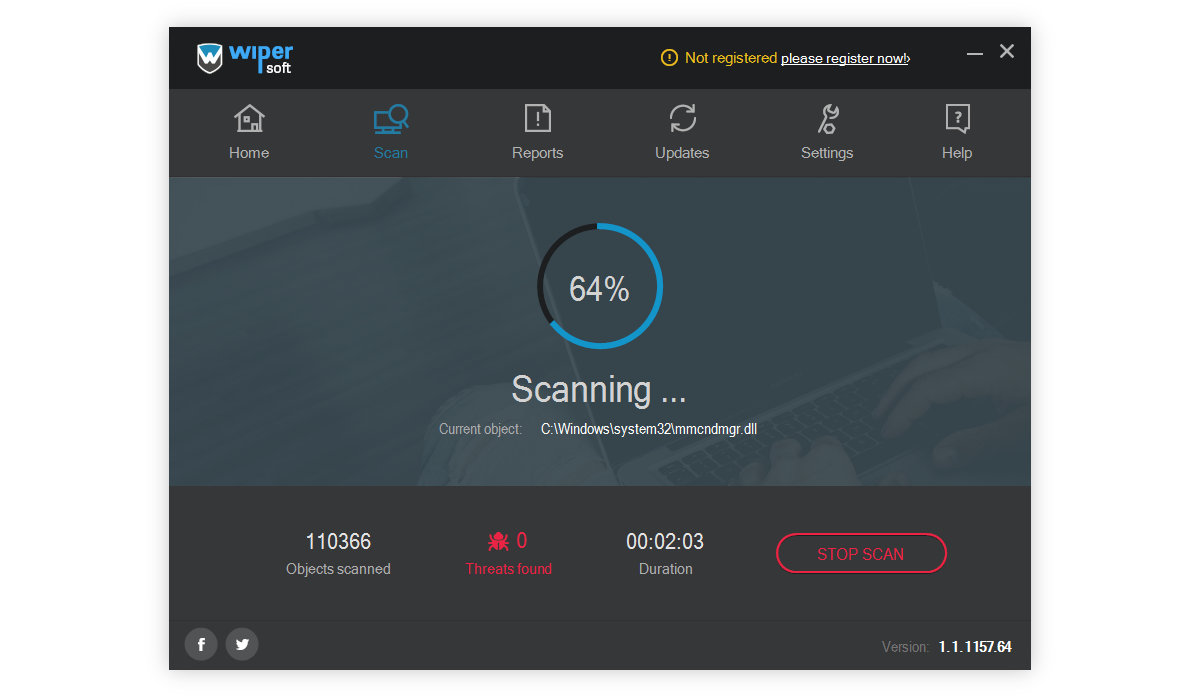This screenshot has height=698, width=1200.
Task: Click the 'Duration' label
Action: [666, 569]
